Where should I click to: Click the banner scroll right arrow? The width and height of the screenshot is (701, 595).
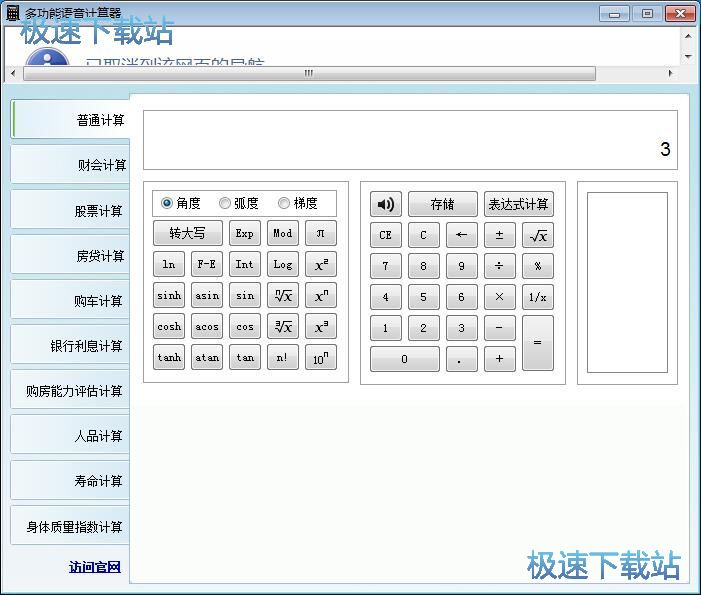(670, 73)
